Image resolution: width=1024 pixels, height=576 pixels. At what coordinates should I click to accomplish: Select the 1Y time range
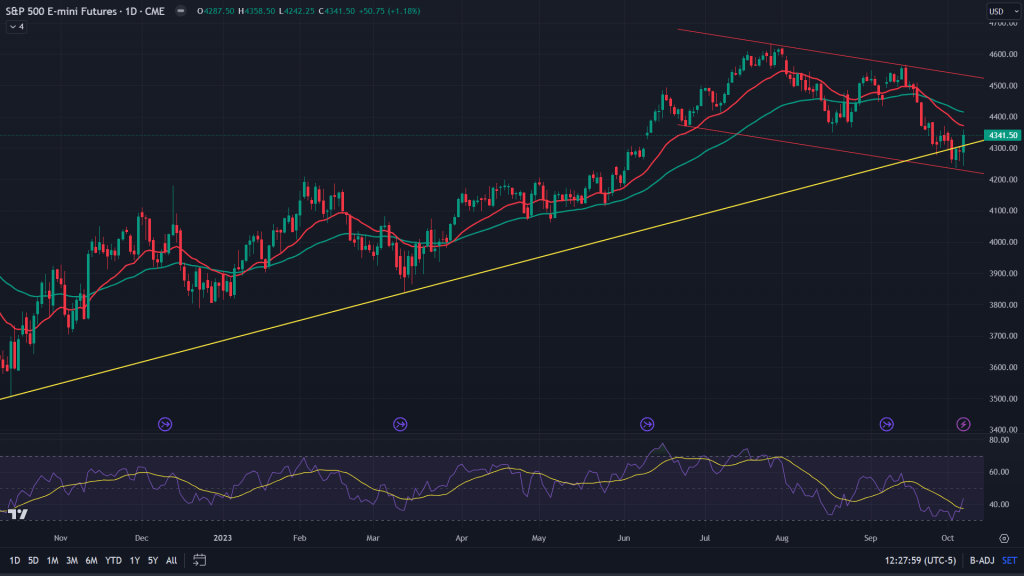point(134,560)
